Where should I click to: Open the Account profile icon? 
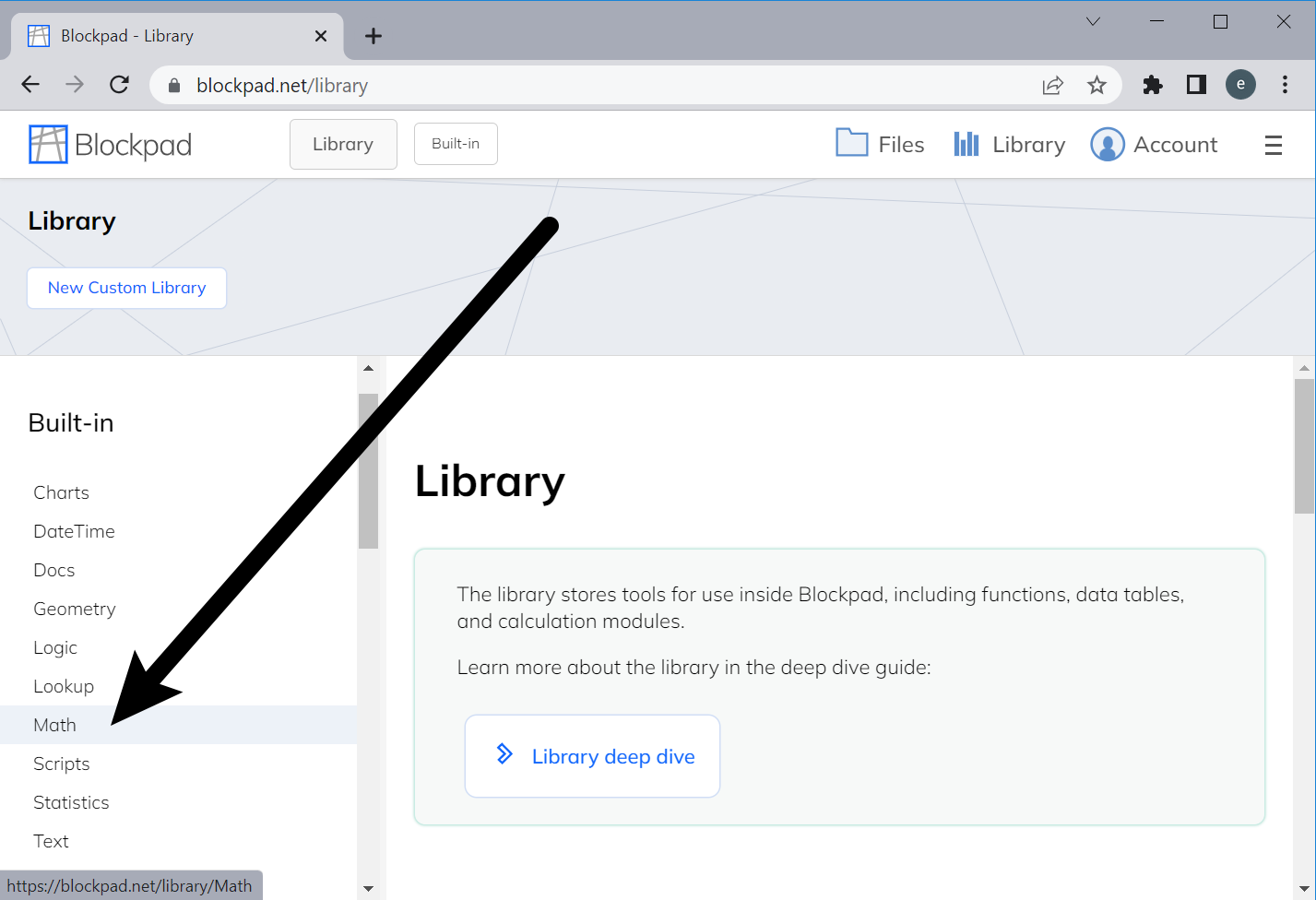(1108, 145)
